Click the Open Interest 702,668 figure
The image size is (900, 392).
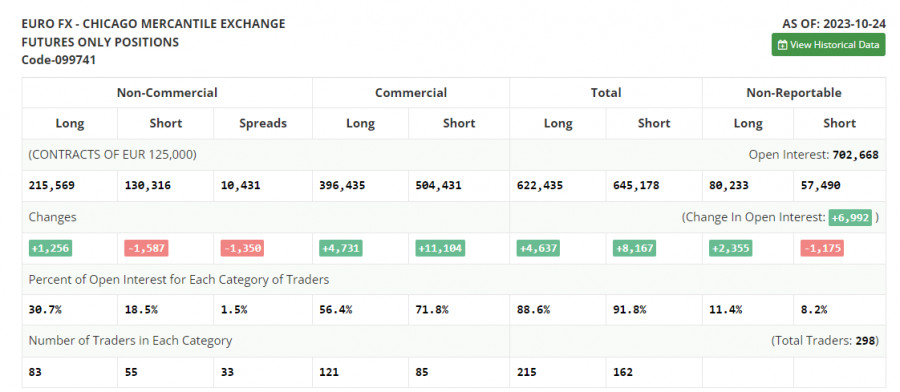coord(855,154)
